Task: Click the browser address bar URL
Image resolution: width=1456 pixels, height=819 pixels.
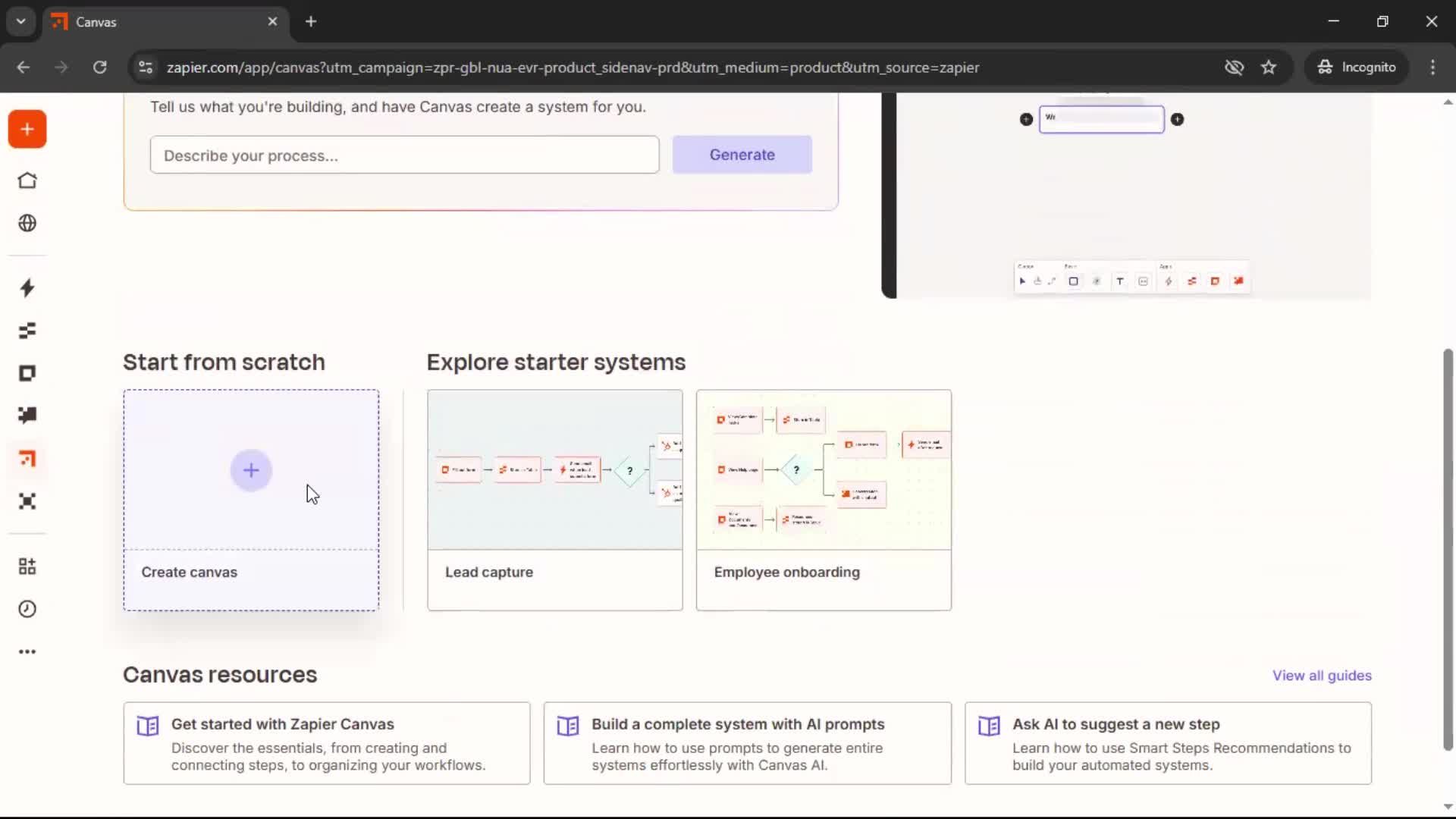Action: click(573, 67)
